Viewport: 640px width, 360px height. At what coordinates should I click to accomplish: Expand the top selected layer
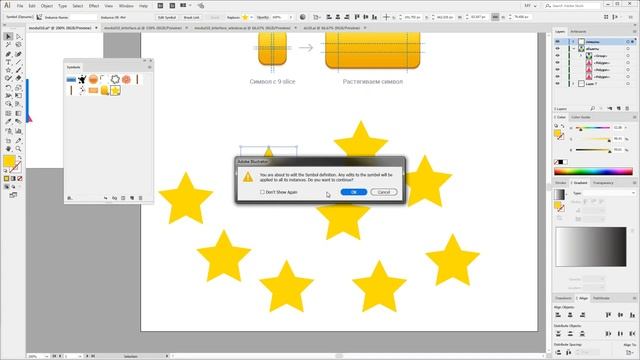573,42
